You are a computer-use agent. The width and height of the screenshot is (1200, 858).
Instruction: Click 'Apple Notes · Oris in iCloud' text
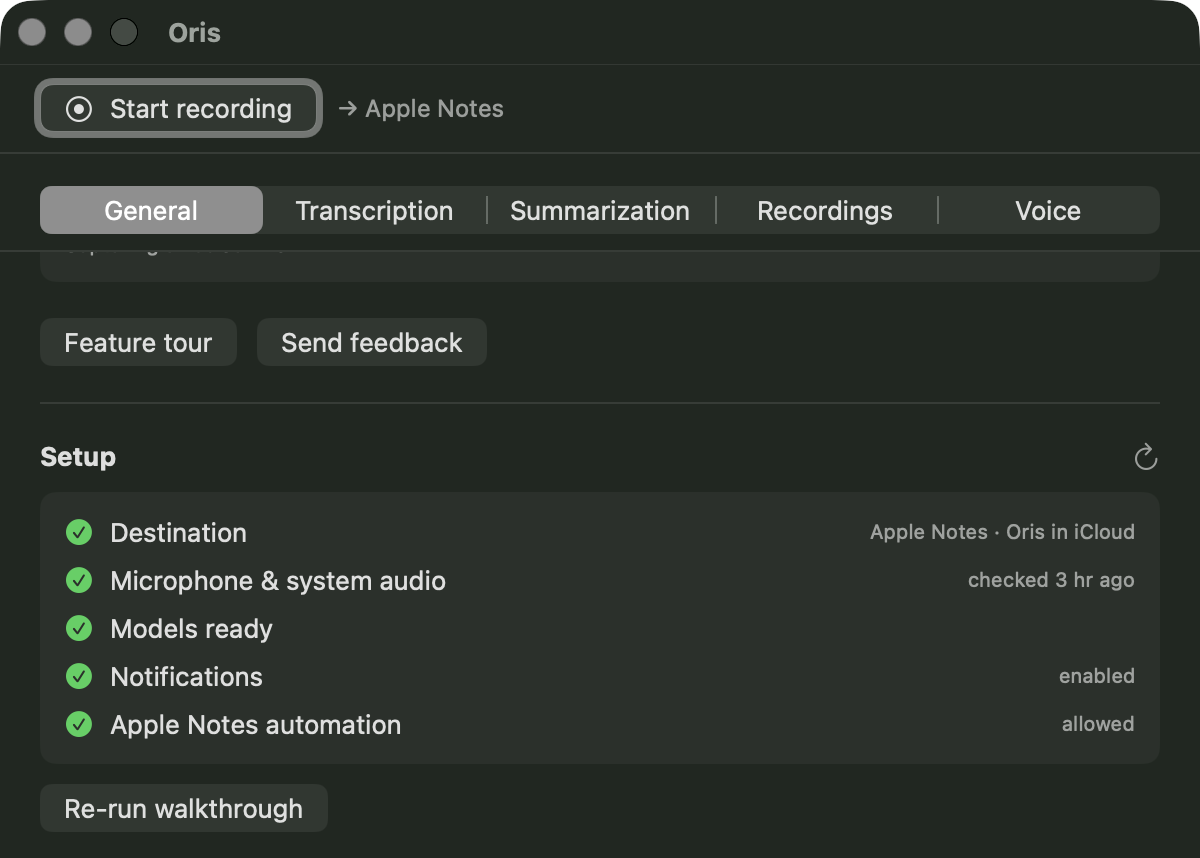(1002, 532)
